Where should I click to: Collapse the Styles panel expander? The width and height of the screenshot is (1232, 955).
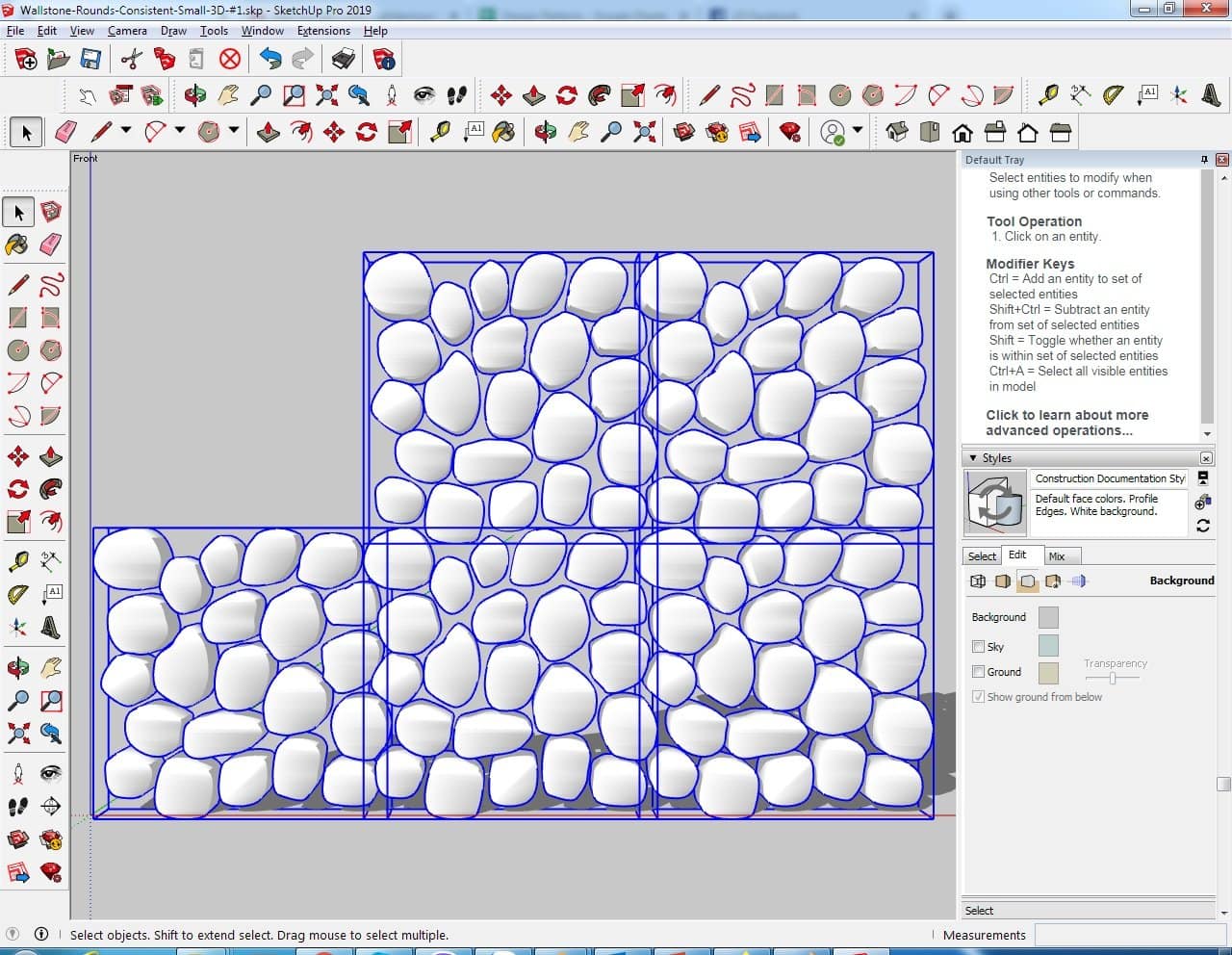click(x=973, y=458)
